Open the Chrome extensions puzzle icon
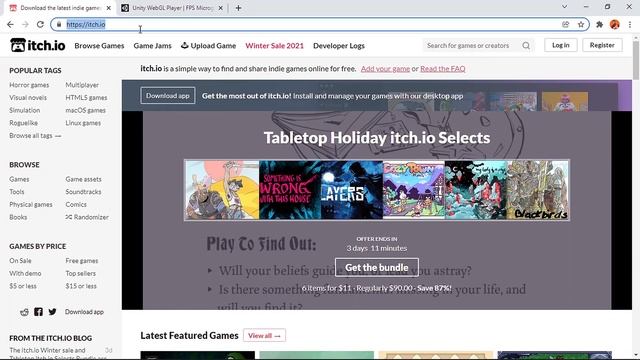 (x=600, y=24)
